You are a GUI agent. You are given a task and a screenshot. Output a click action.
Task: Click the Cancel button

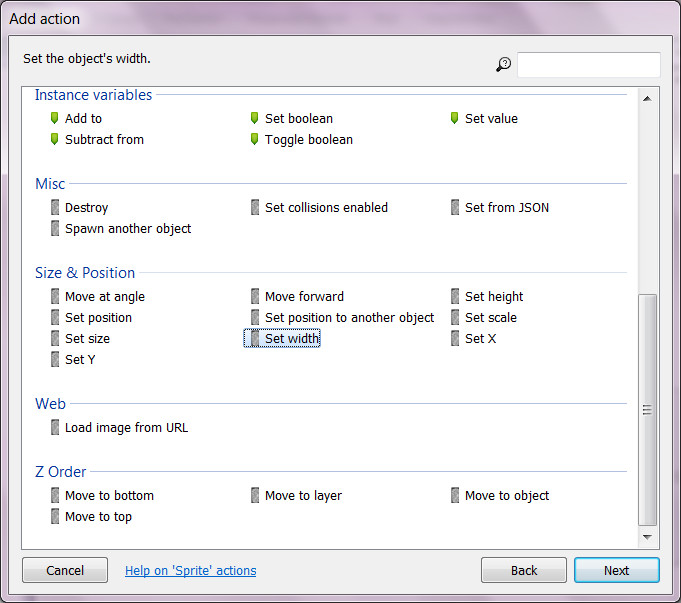(x=65, y=571)
